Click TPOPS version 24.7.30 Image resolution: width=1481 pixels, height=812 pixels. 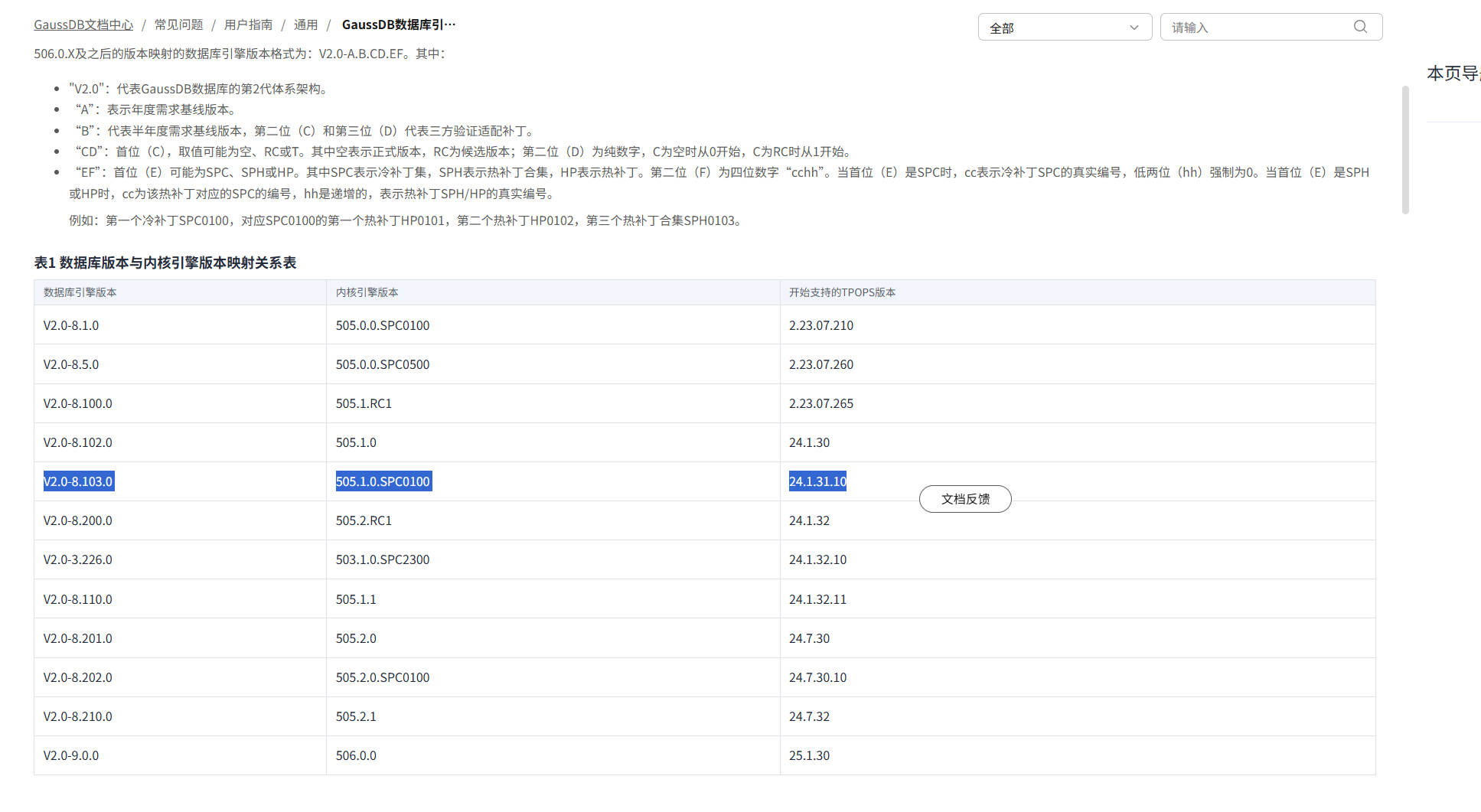(x=809, y=638)
